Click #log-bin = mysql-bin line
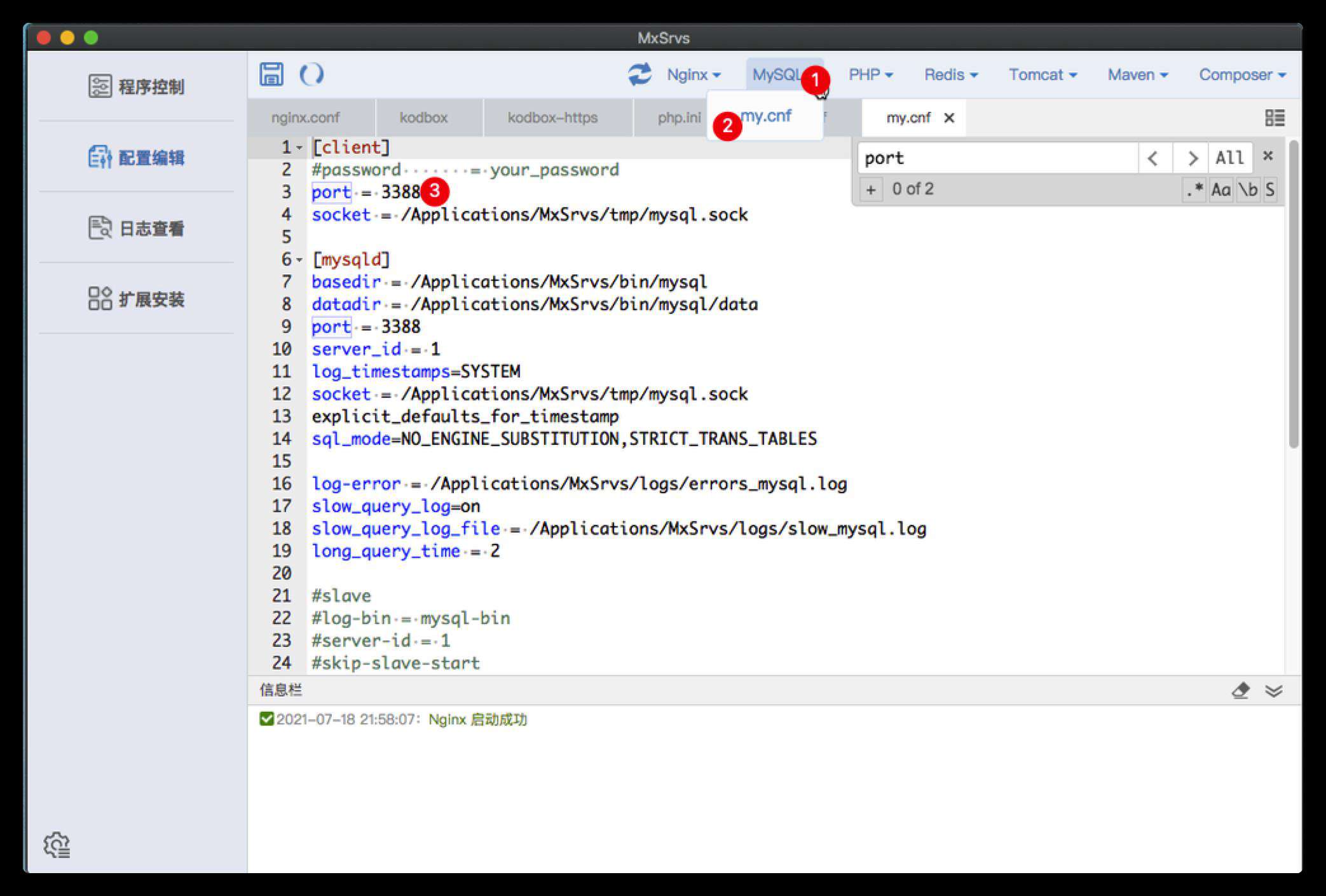 coord(411,618)
